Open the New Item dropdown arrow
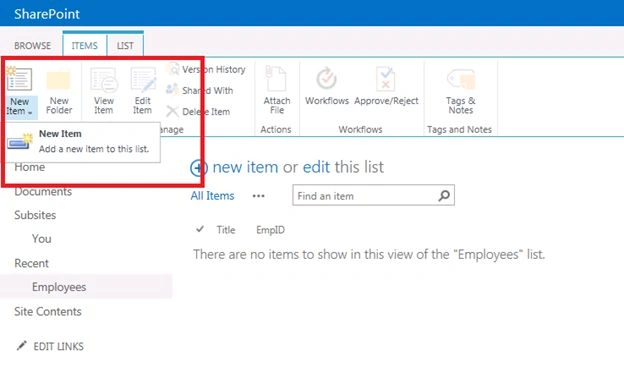The image size is (624, 384). click(x=30, y=113)
